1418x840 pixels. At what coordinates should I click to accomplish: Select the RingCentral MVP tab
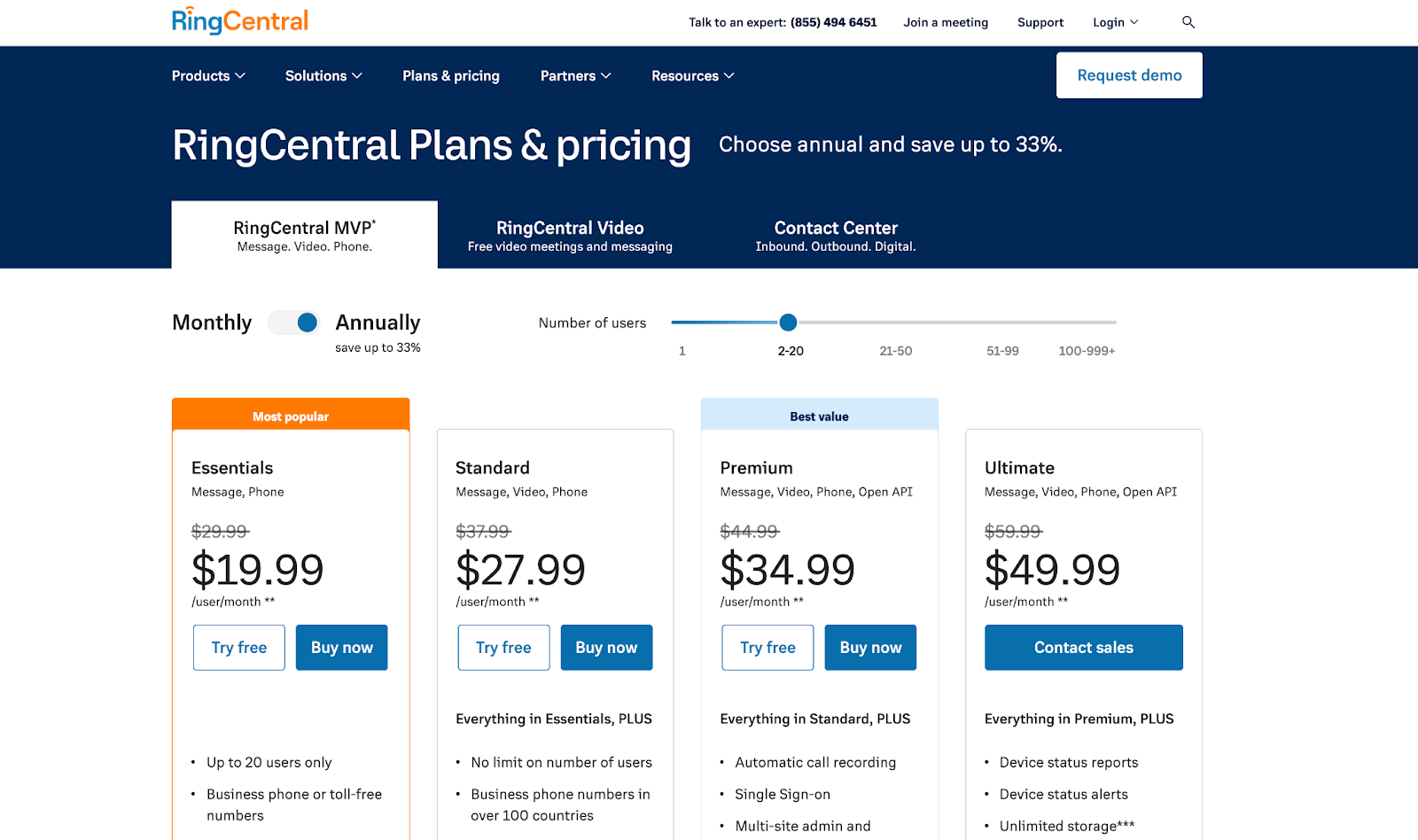[304, 235]
